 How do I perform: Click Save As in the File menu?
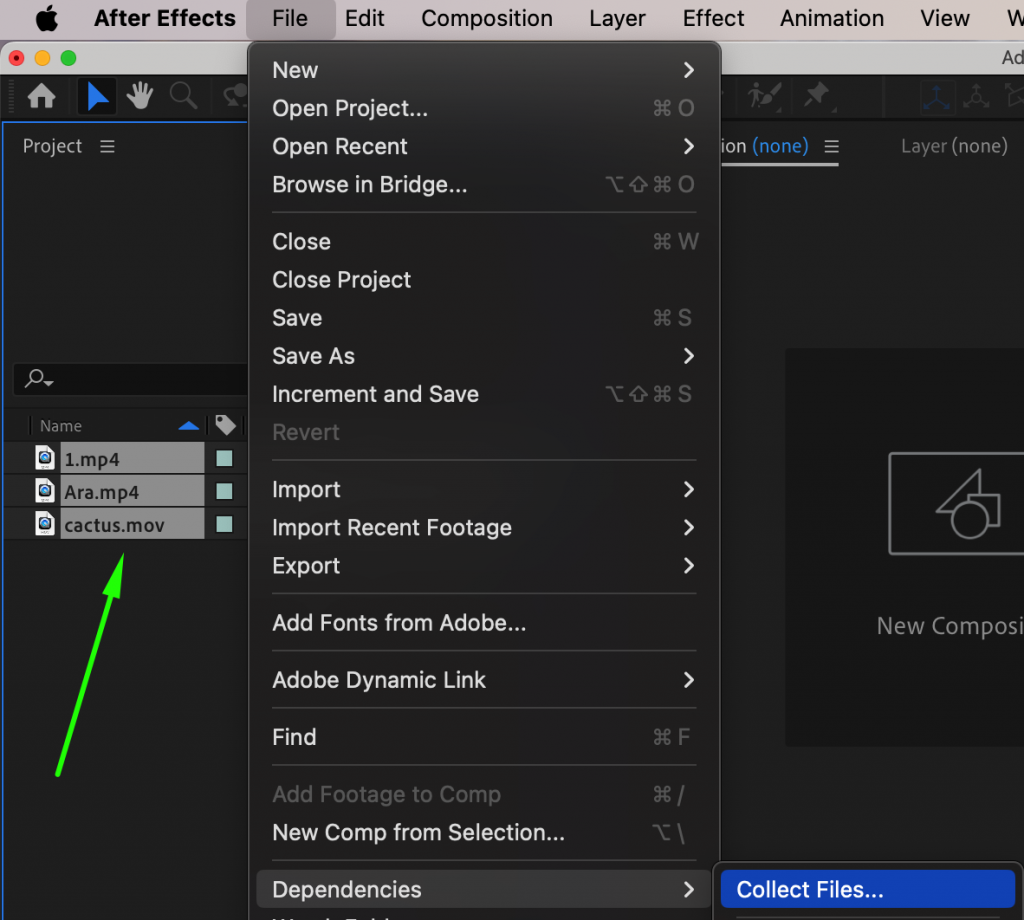coord(313,356)
